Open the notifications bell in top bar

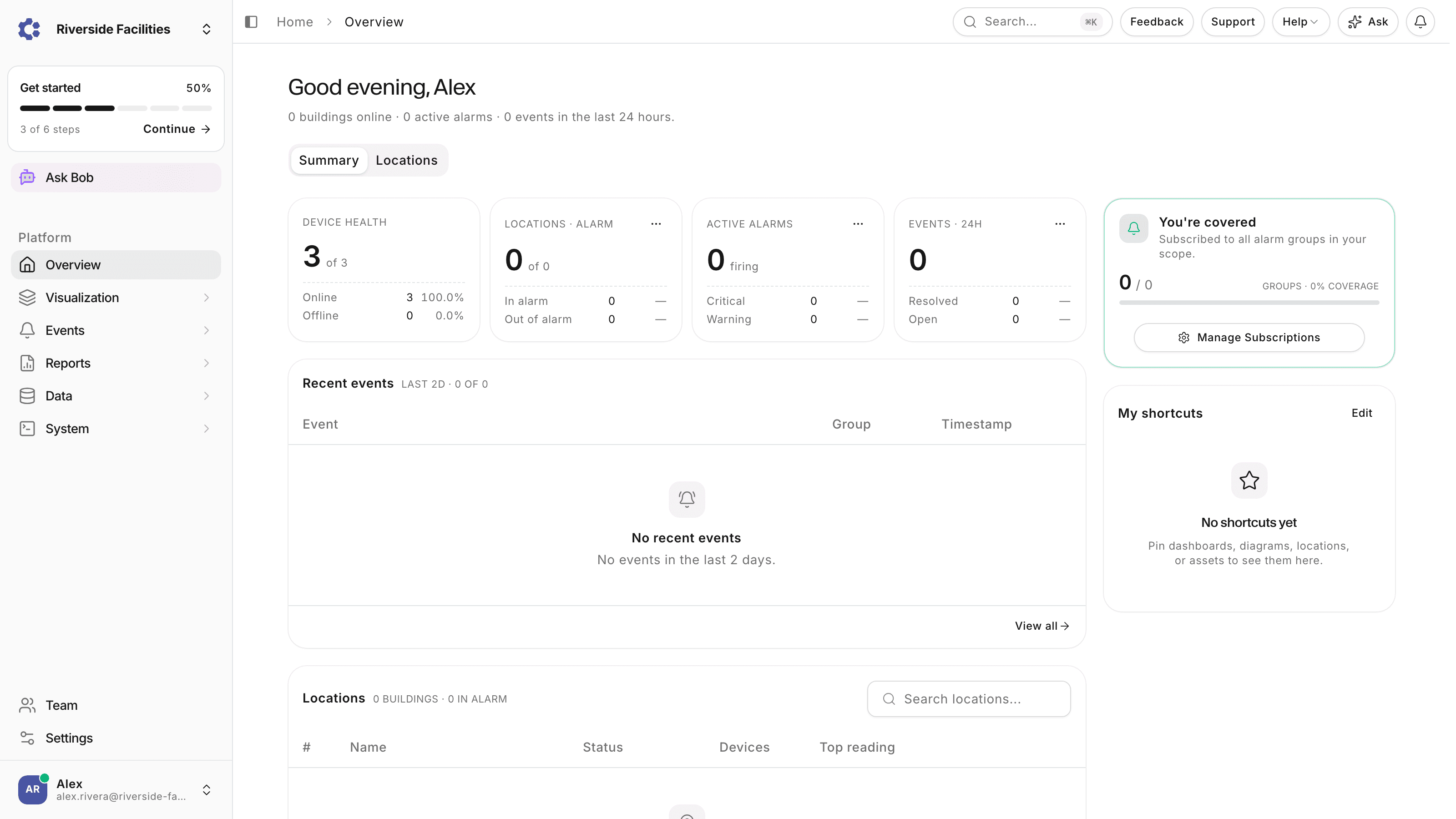pos(1421,21)
